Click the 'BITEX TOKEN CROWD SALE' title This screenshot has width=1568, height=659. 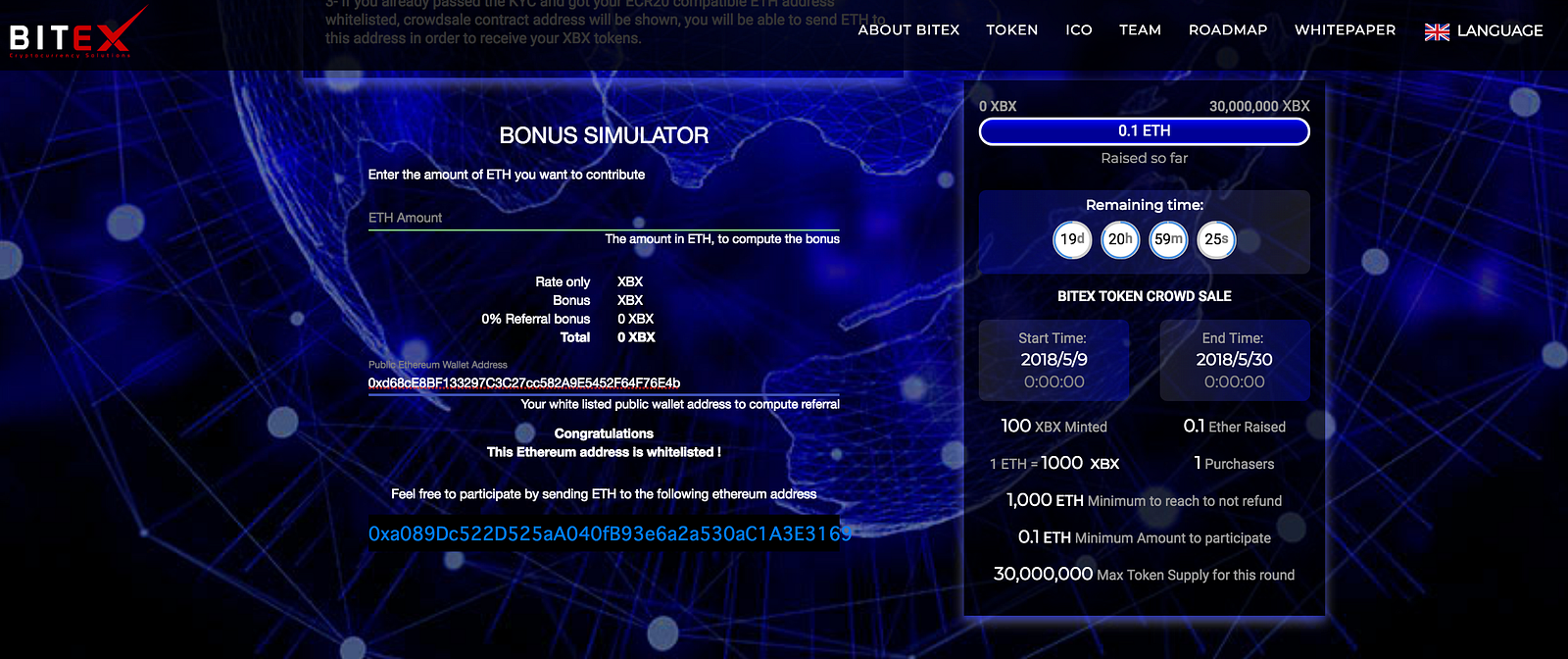pos(1145,296)
